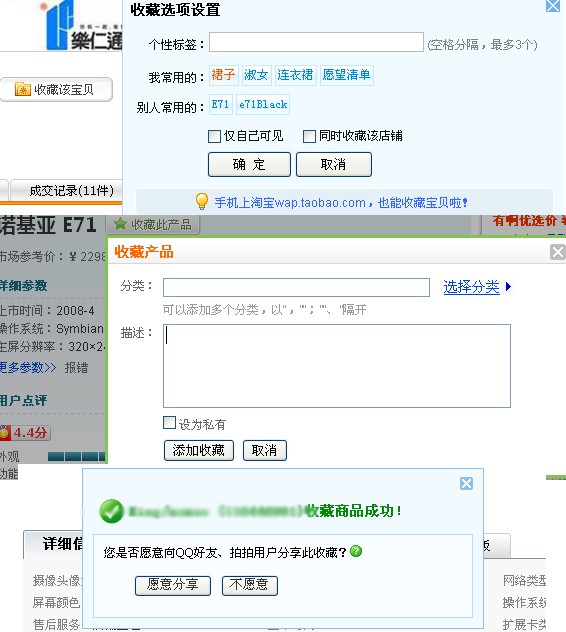Image resolution: width=566 pixels, height=632 pixels.
Task: Enable 同时收藏该店铺 checkbox
Action: pyautogui.click(x=309, y=136)
